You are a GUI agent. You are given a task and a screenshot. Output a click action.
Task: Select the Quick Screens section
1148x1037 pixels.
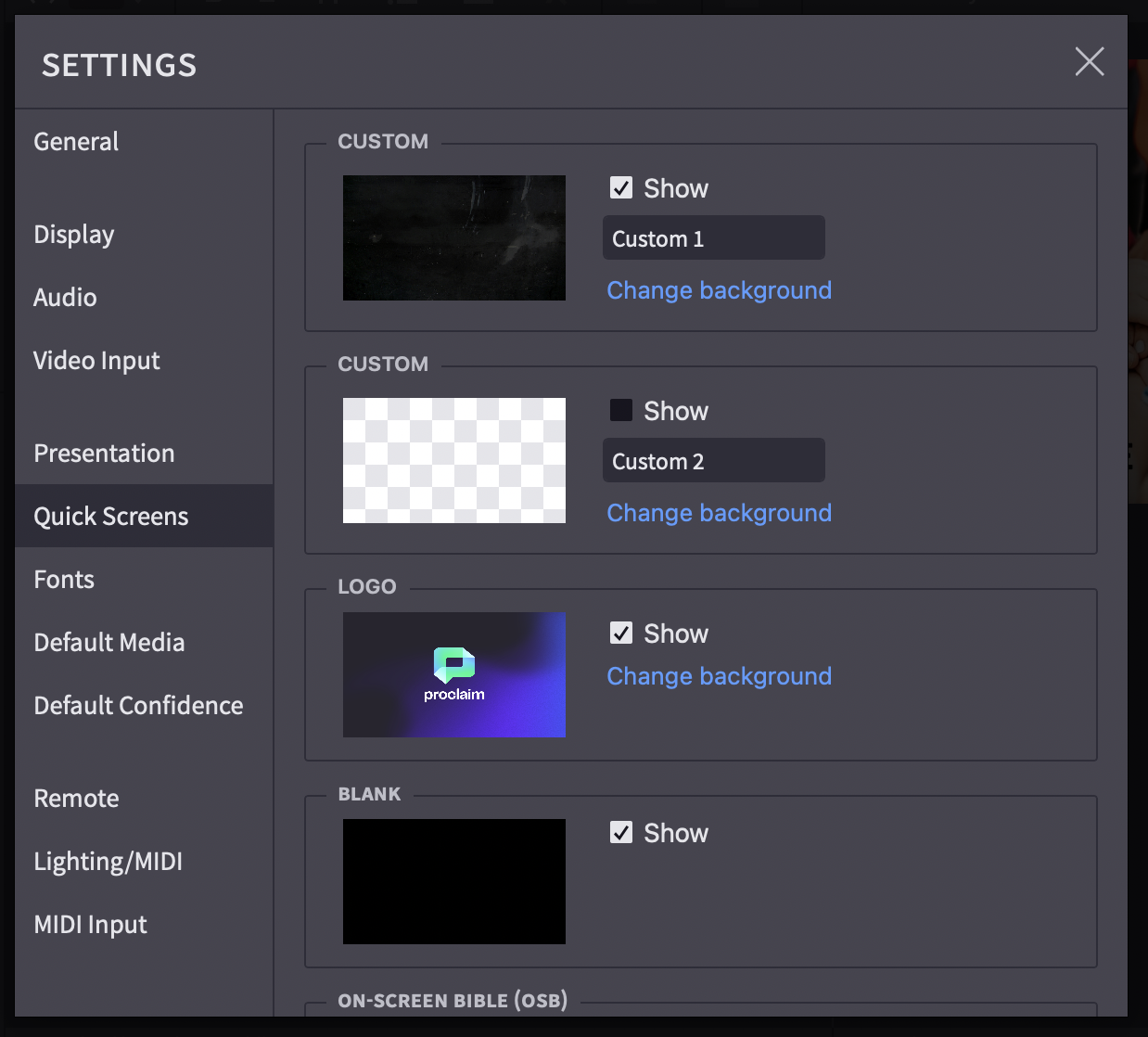click(x=144, y=516)
